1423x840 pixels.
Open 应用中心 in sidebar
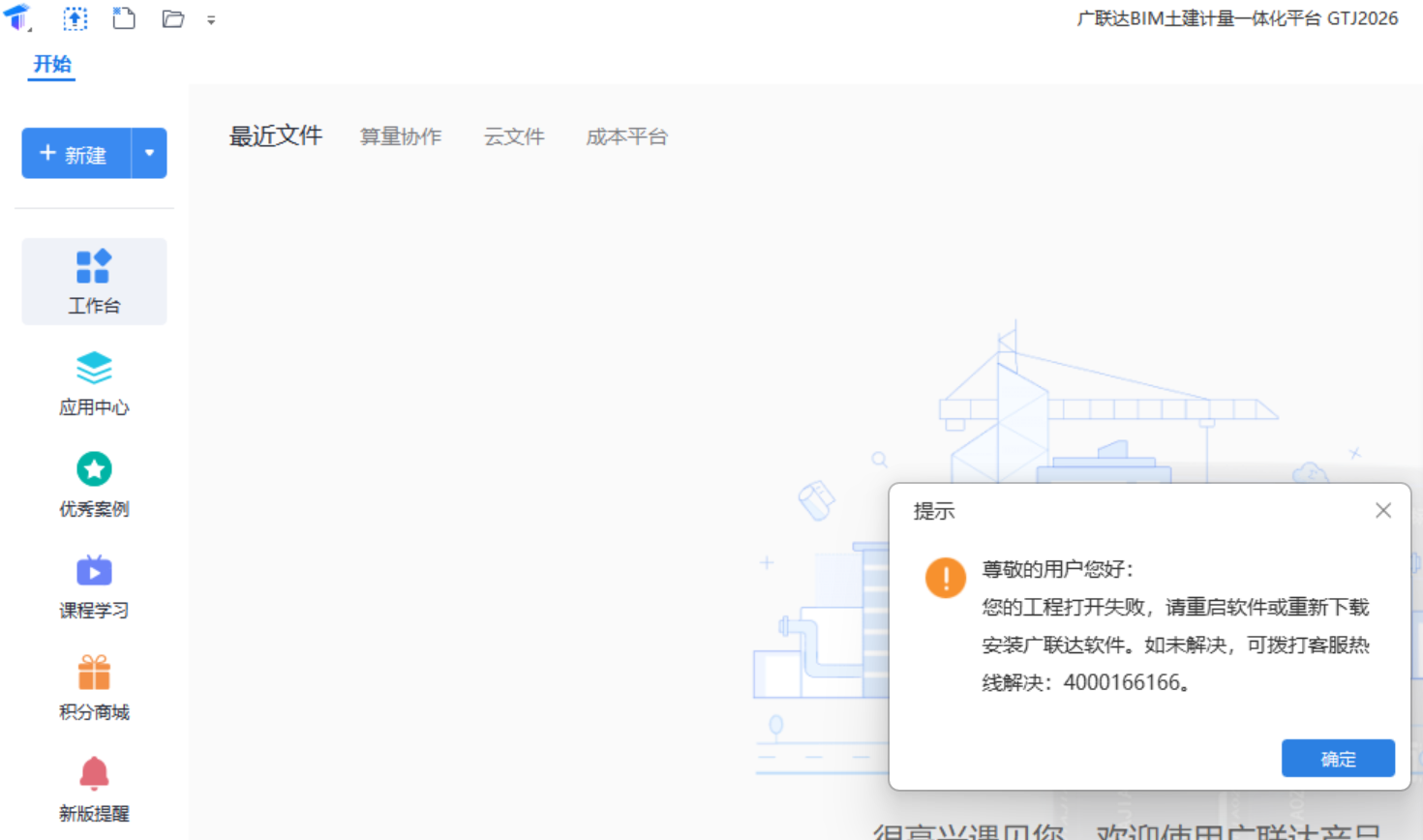(94, 384)
